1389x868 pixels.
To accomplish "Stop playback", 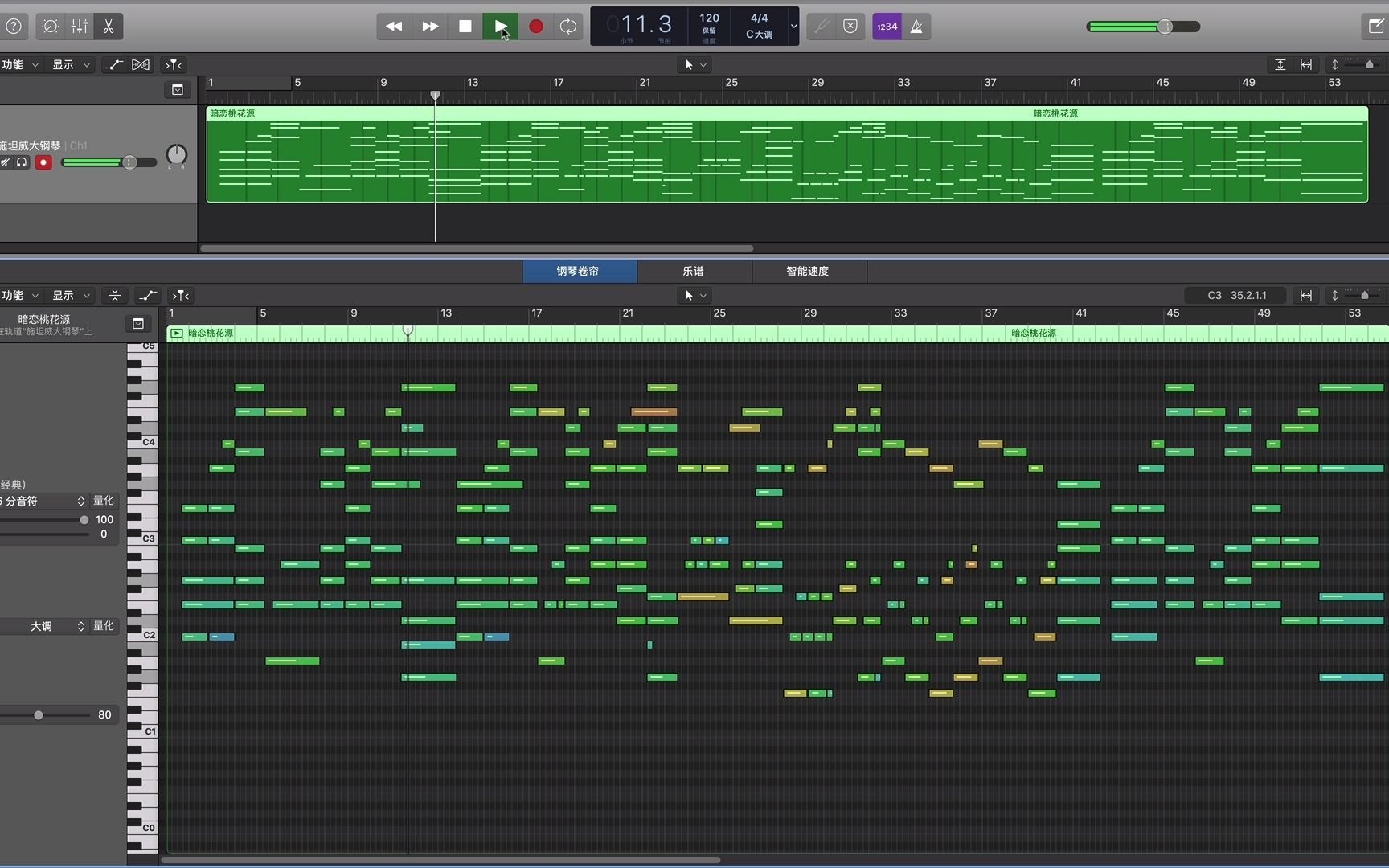I will pyautogui.click(x=465, y=27).
